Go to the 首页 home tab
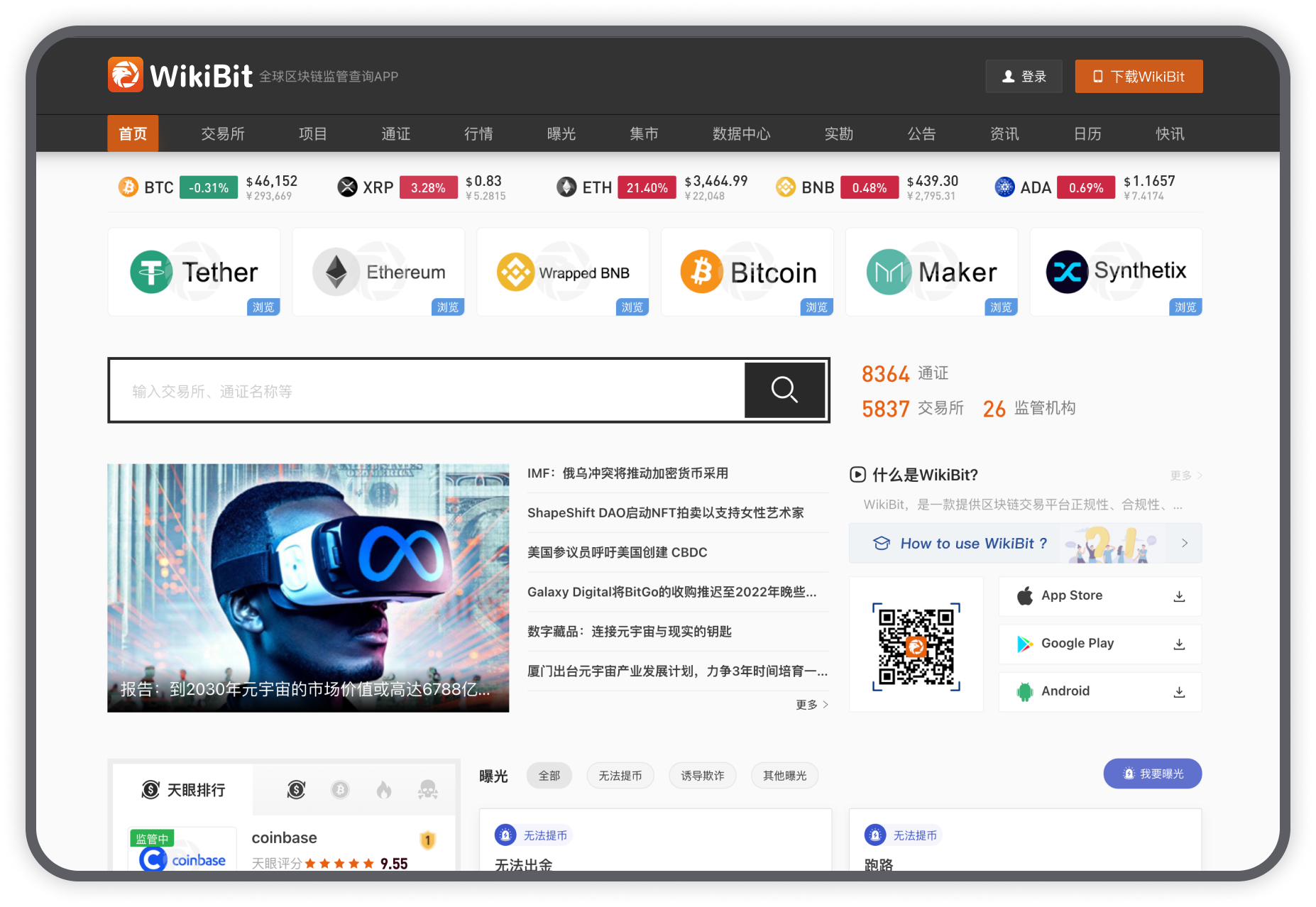The height and width of the screenshot is (907, 1316). point(133,133)
